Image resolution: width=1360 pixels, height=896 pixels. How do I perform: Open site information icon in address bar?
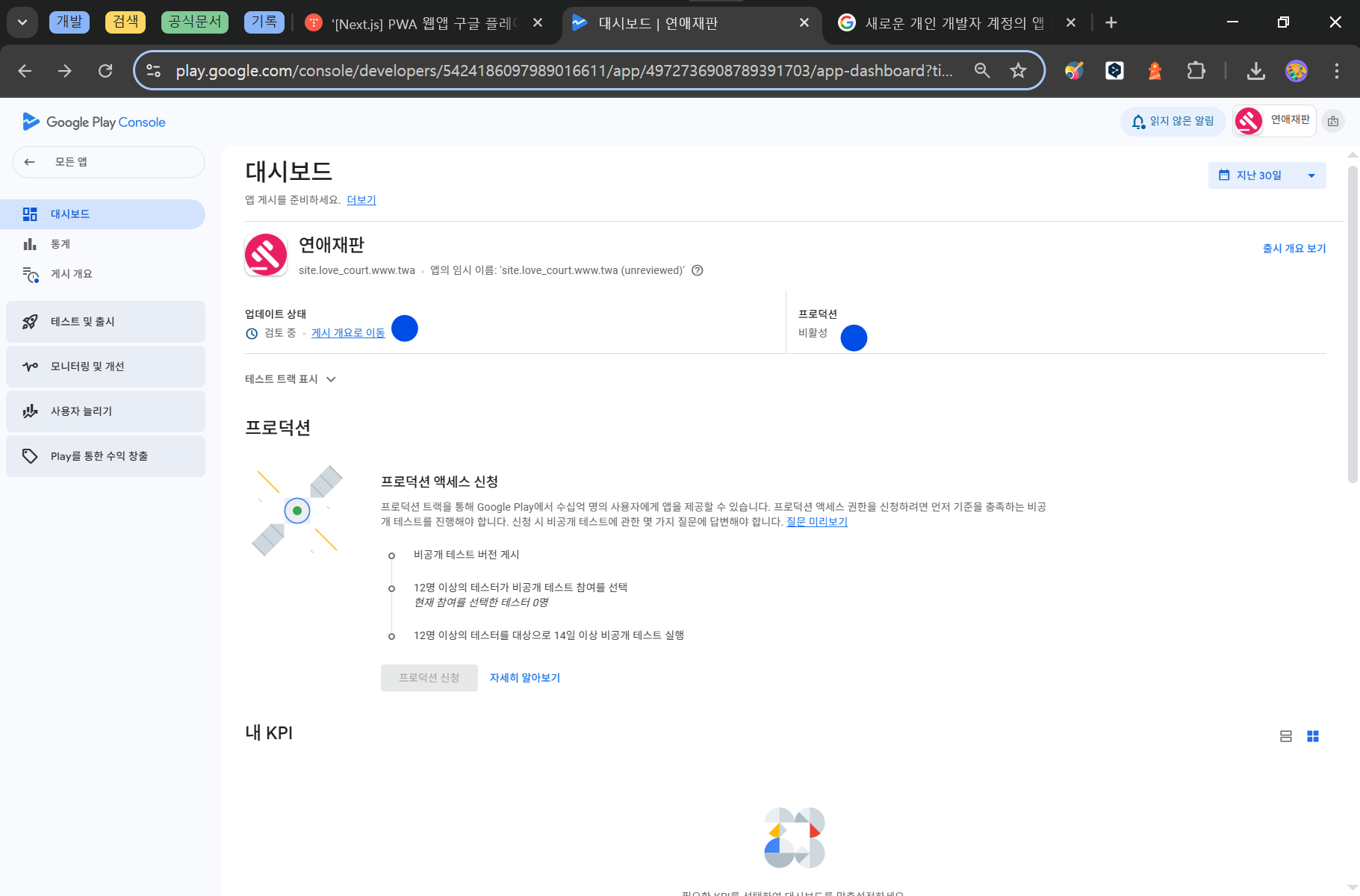[x=154, y=71]
